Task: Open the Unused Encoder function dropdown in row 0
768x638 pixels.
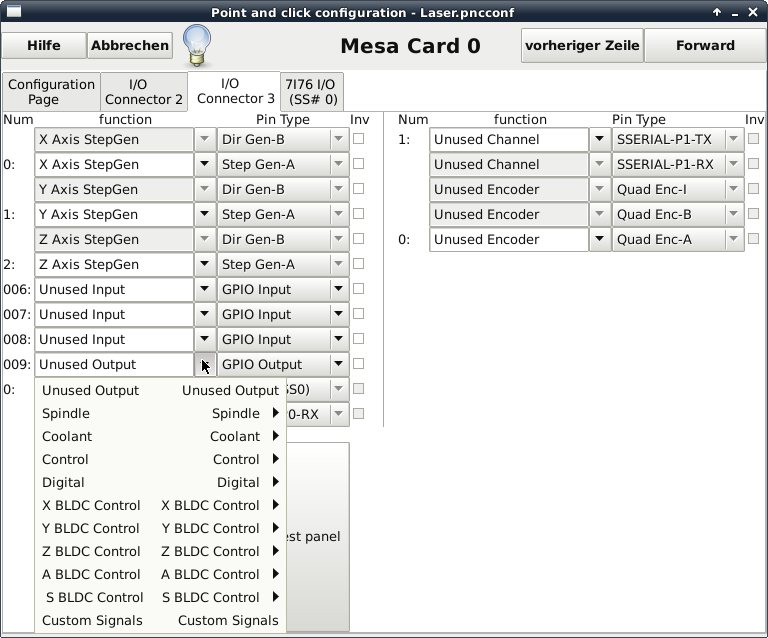Action: (x=600, y=239)
